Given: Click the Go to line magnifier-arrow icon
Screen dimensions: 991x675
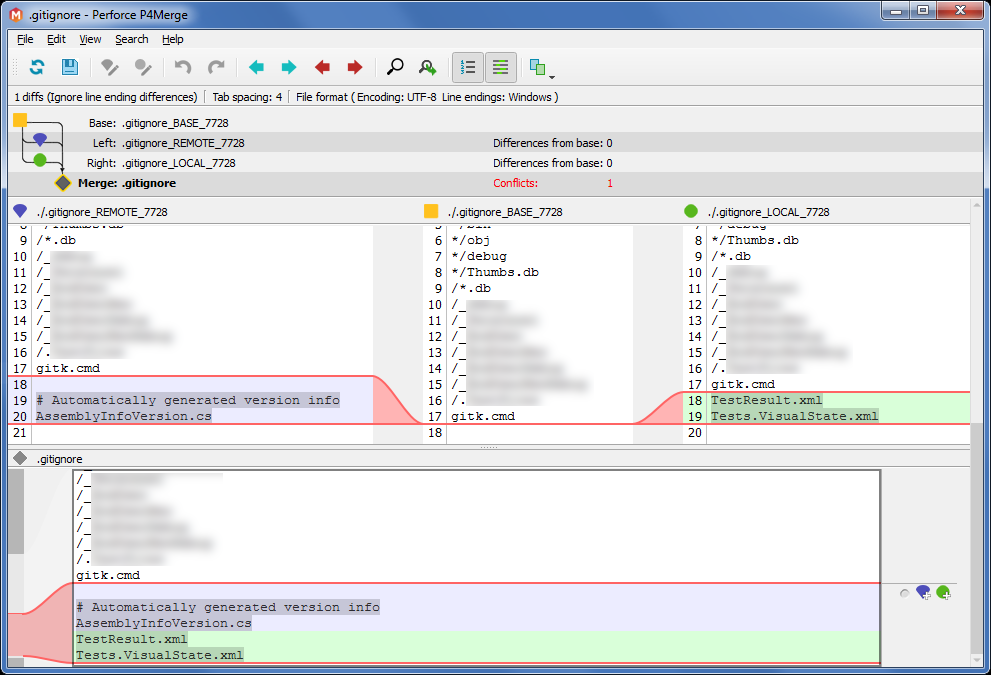Looking at the screenshot, I should pyautogui.click(x=428, y=67).
